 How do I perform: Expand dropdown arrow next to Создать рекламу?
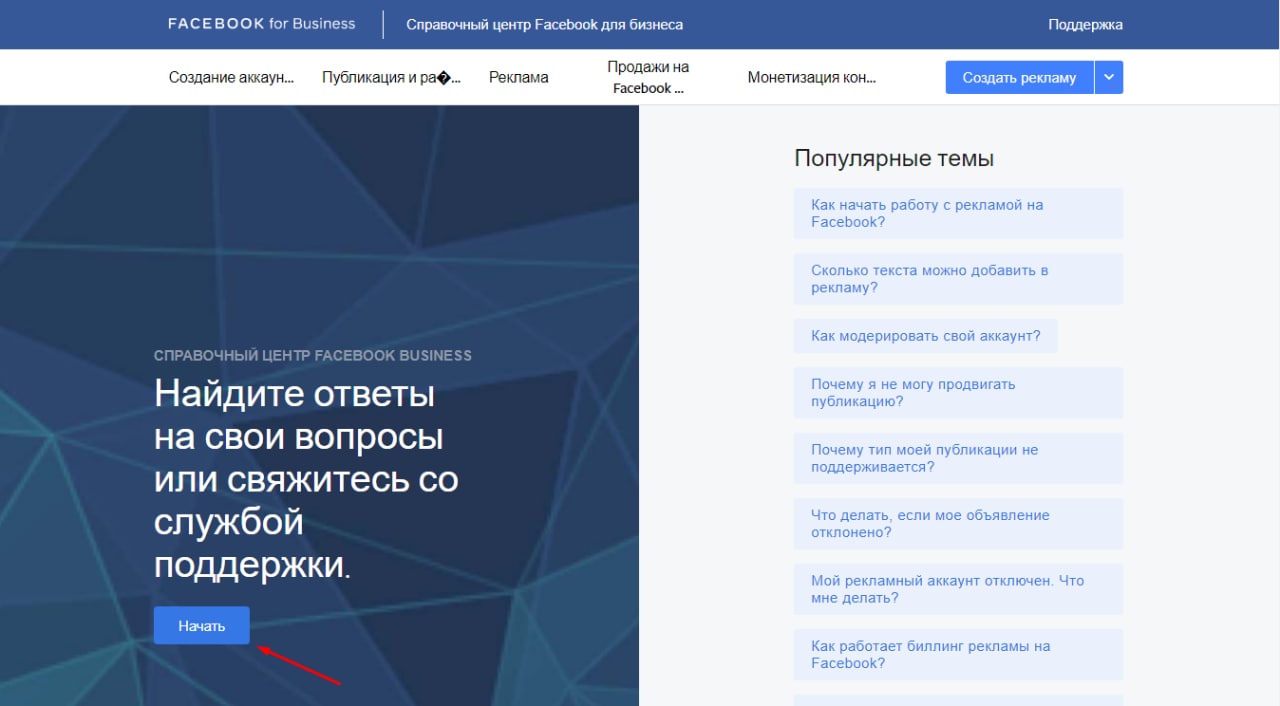coord(1109,77)
